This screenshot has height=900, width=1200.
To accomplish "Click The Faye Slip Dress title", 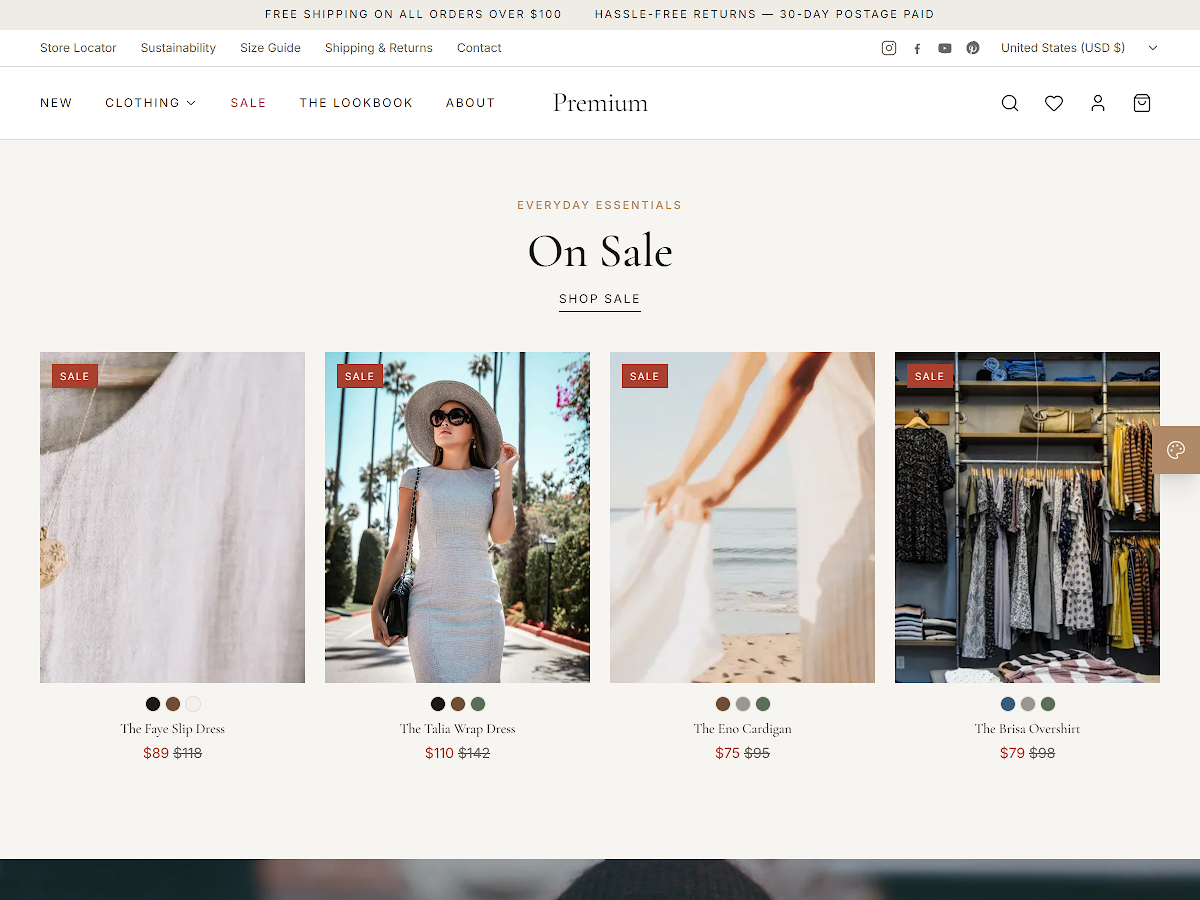I will tap(172, 729).
